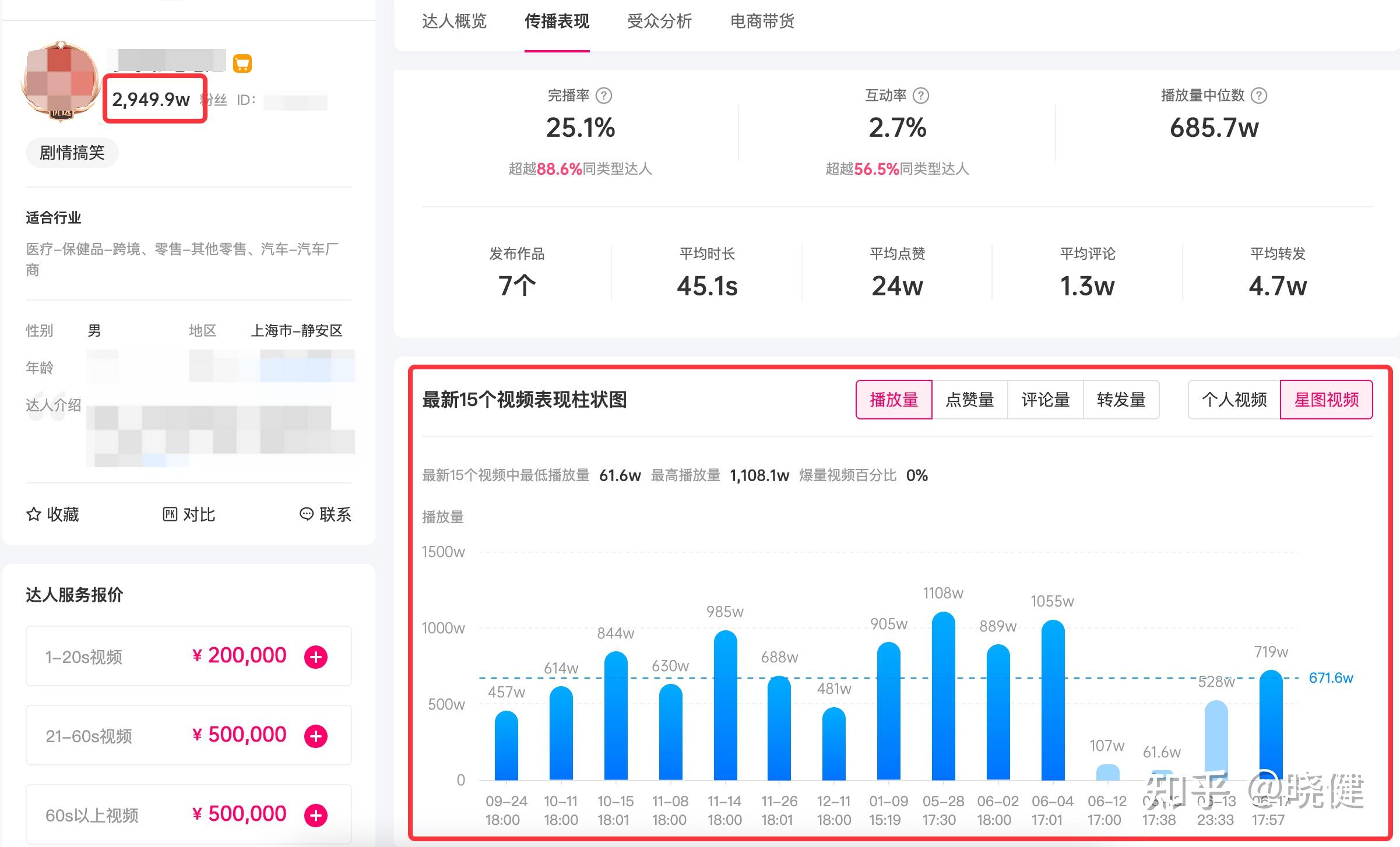Viewport: 1400px width, 847px height.
Task: Click the 06-02 bar labeled 889w
Action: pos(998,712)
